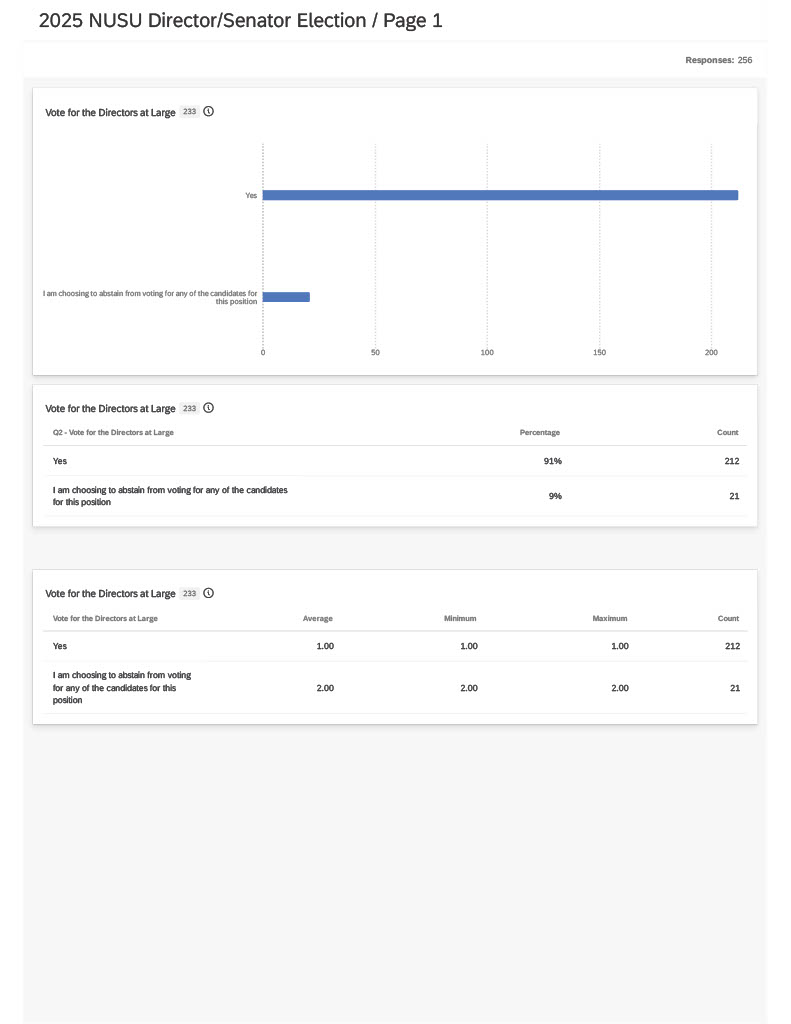Click the 233 badge on the percentage table panel
The height and width of the screenshot is (1024, 791).
point(189,408)
